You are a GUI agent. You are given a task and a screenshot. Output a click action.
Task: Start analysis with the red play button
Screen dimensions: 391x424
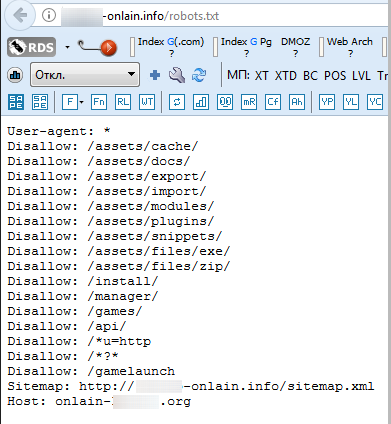pos(109,48)
